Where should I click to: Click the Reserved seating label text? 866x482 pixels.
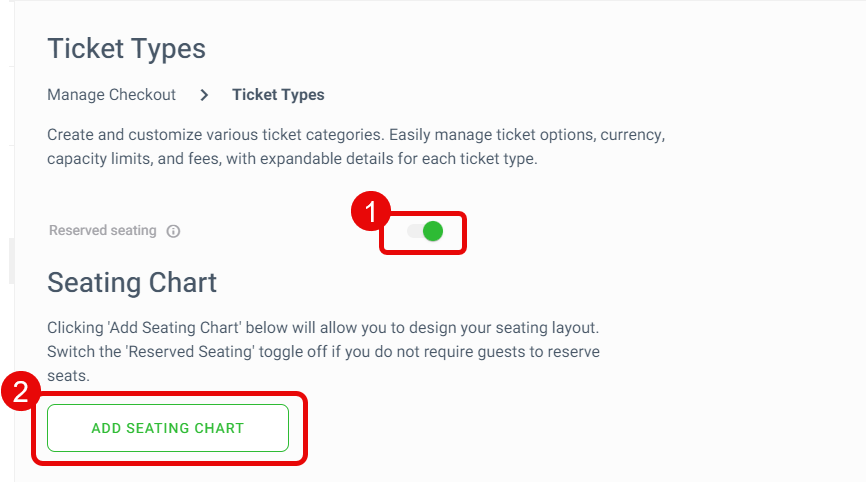click(103, 230)
